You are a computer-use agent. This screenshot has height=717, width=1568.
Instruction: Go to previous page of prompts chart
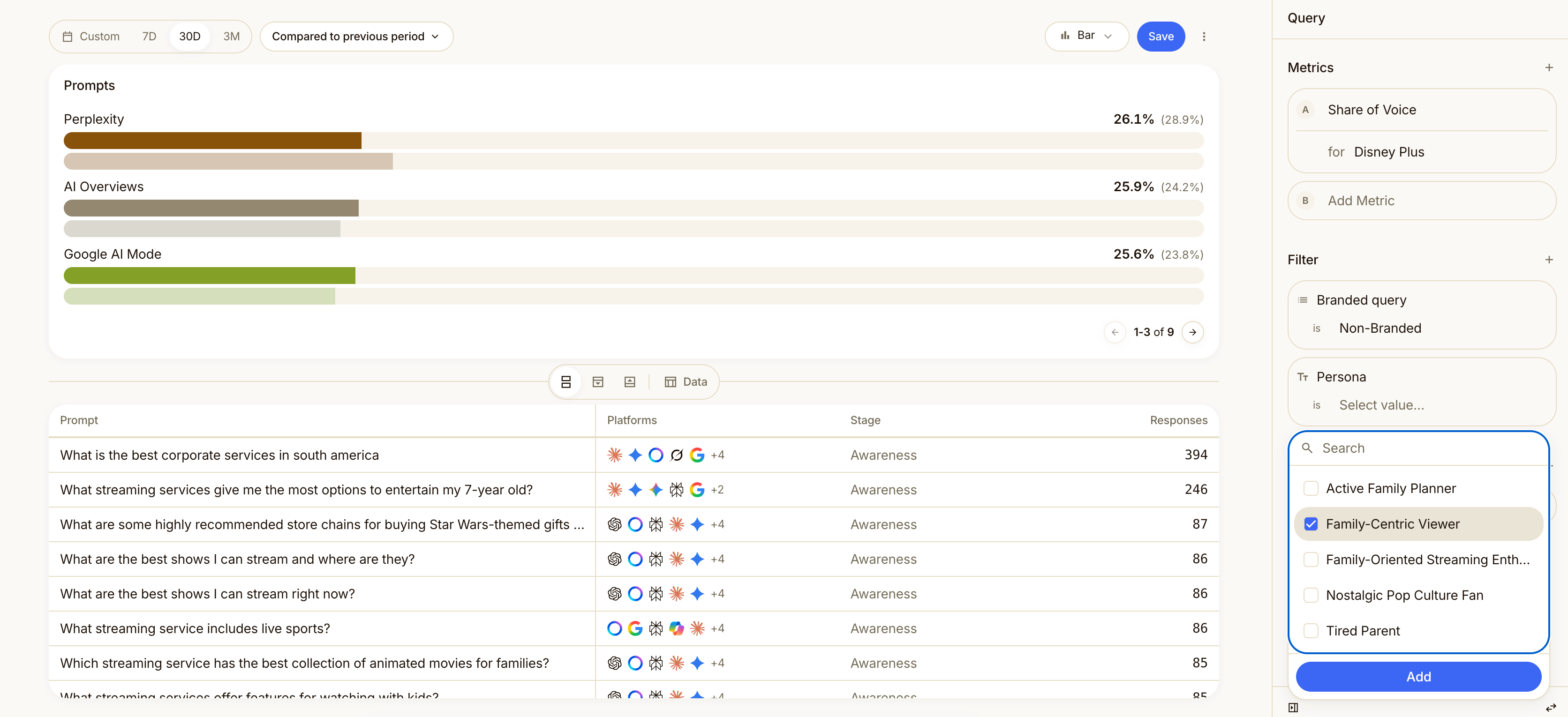1115,332
